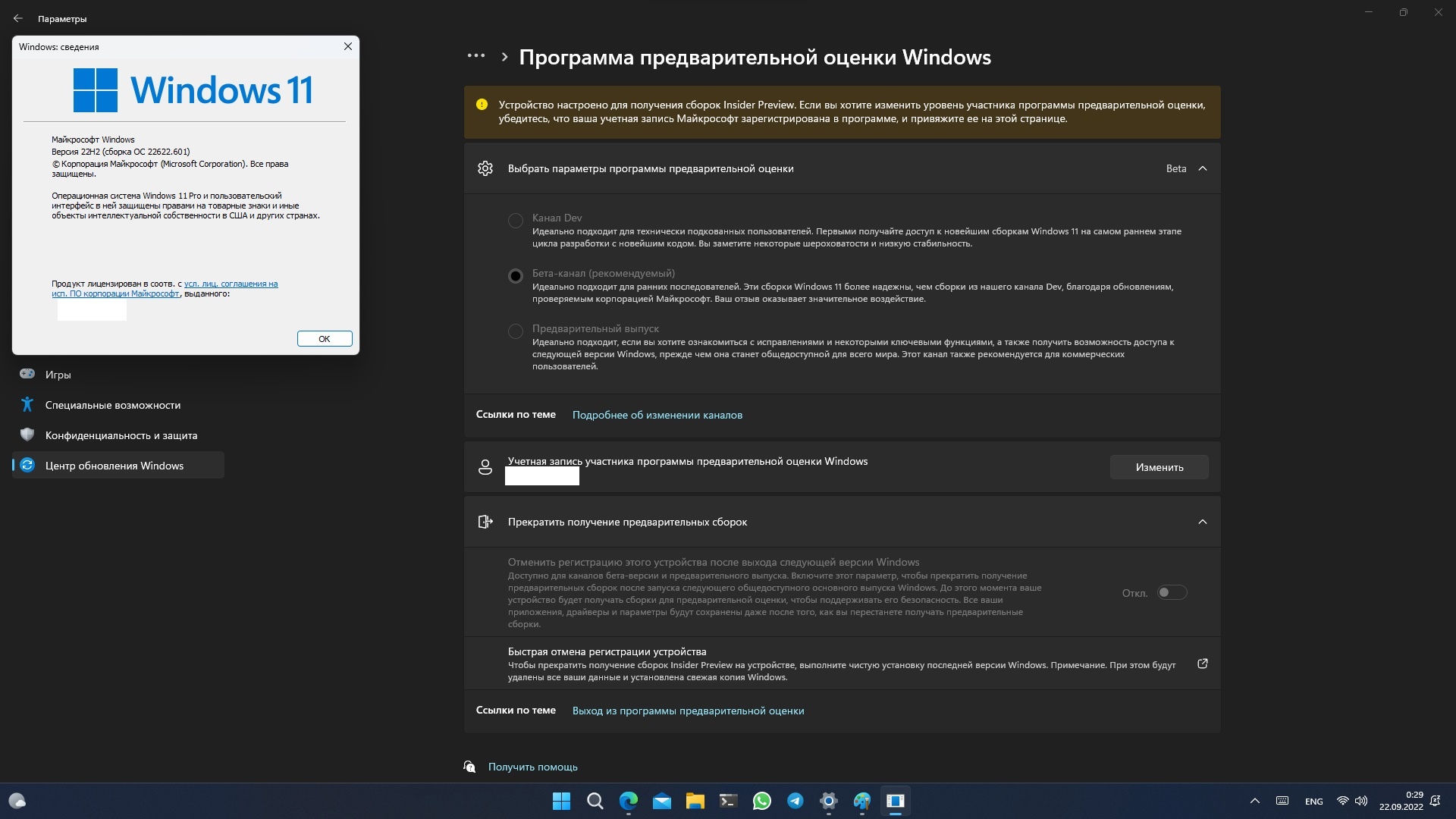The height and width of the screenshot is (819, 1456).
Task: Click the Change account button
Action: [1159, 467]
